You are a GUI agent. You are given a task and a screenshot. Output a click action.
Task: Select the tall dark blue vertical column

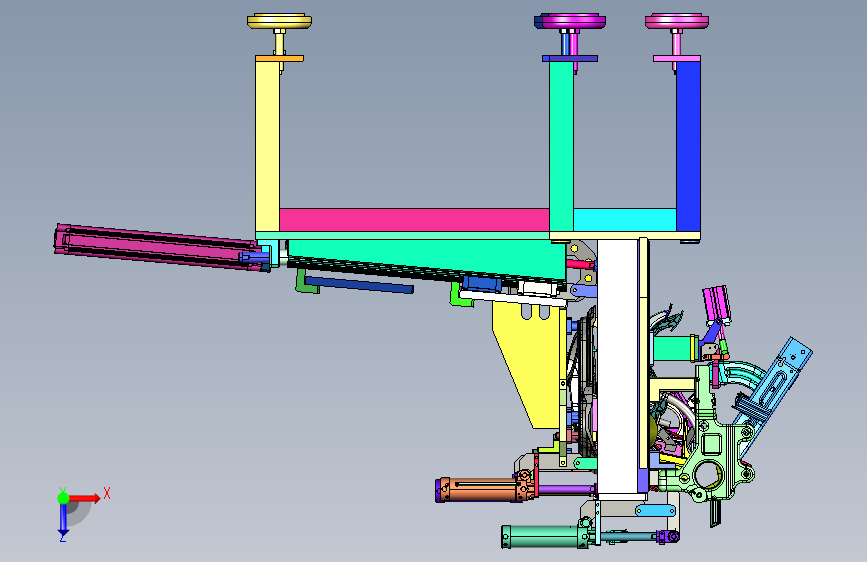click(688, 146)
